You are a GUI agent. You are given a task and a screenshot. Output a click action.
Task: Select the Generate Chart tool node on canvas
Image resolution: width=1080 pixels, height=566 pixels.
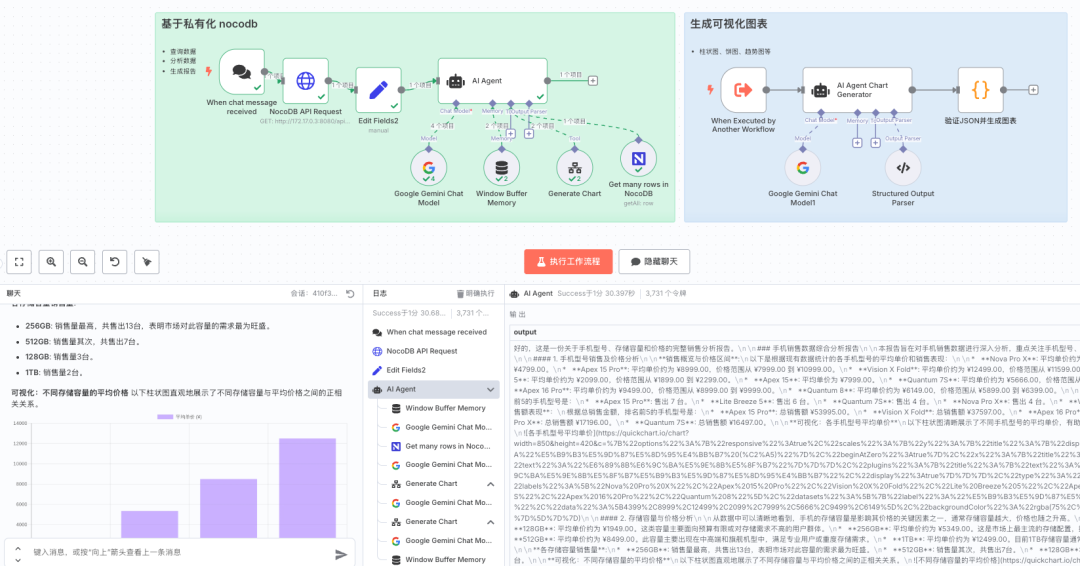574,167
